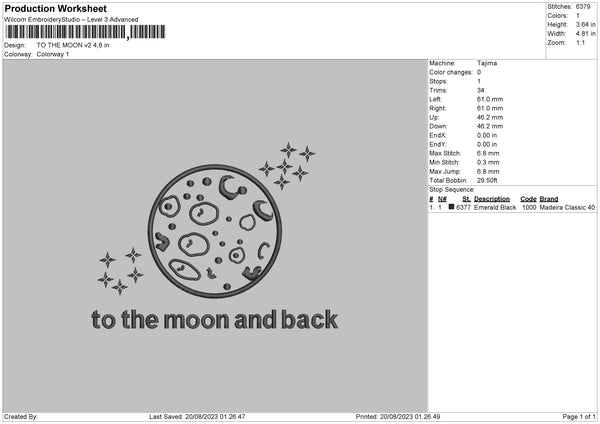Click the Width value 4.81 in

pyautogui.click(x=585, y=34)
